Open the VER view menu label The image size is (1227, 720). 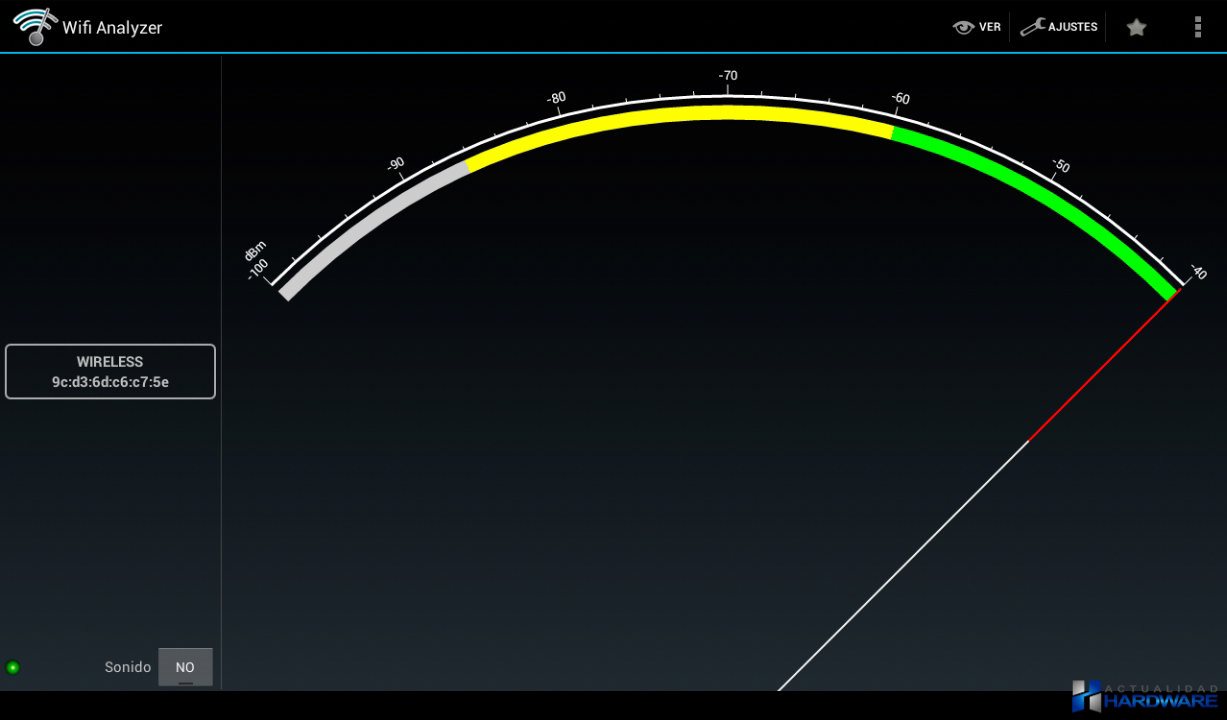tap(989, 27)
